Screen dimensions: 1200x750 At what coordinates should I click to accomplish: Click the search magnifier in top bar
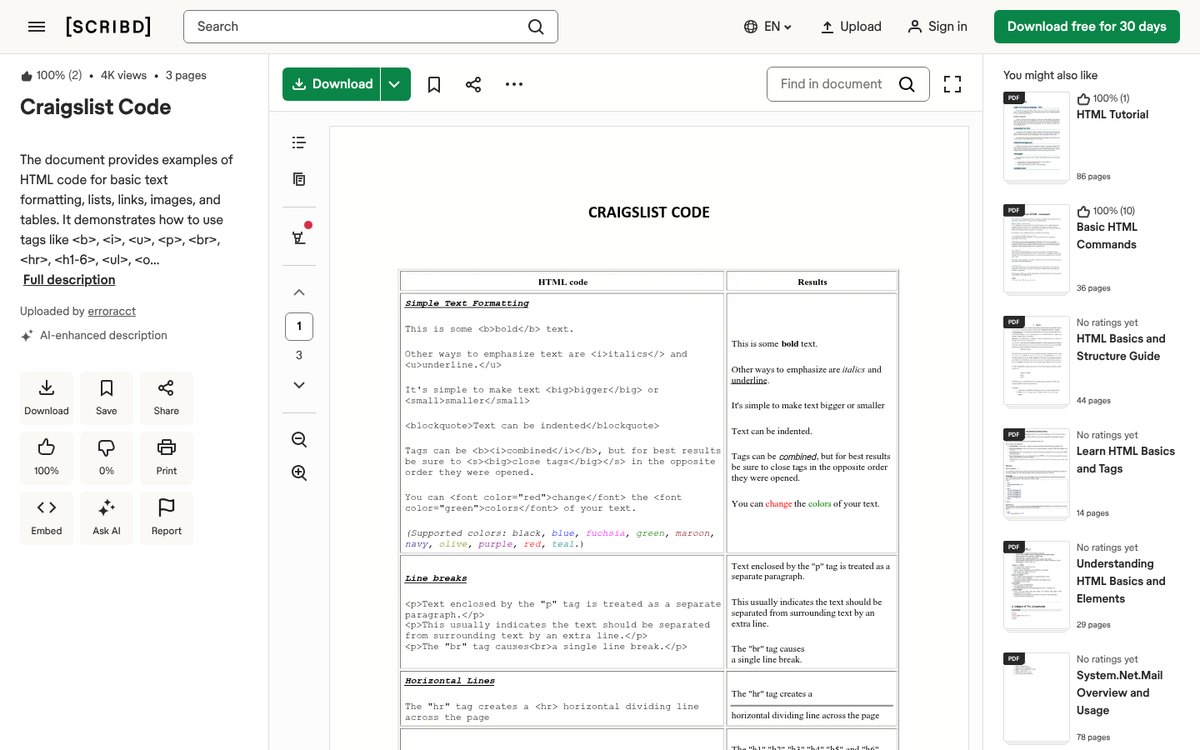pos(536,27)
